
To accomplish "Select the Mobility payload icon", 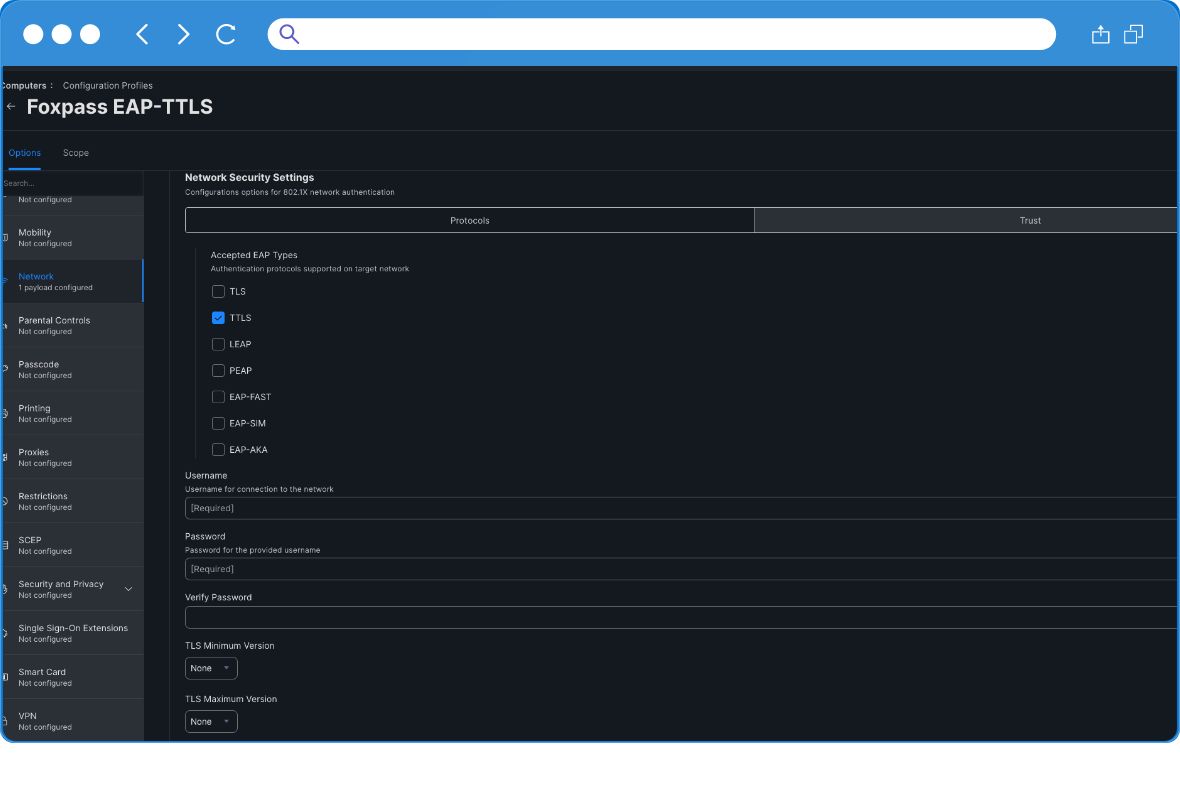I will click(7, 237).
